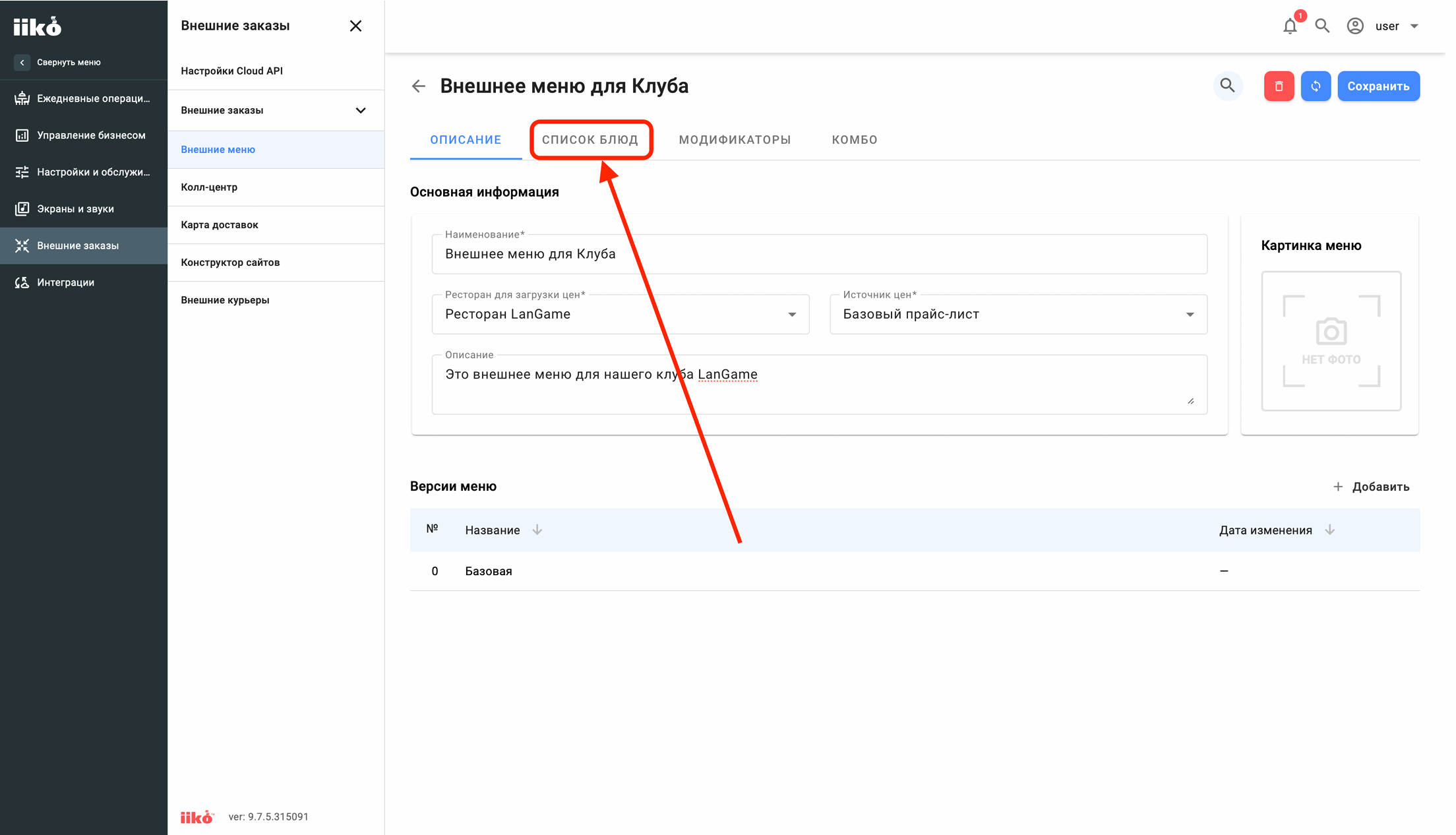Click the menu picture НЕТ ФОТО placeholder
Viewport: 1456px width, 835px height.
(1331, 341)
